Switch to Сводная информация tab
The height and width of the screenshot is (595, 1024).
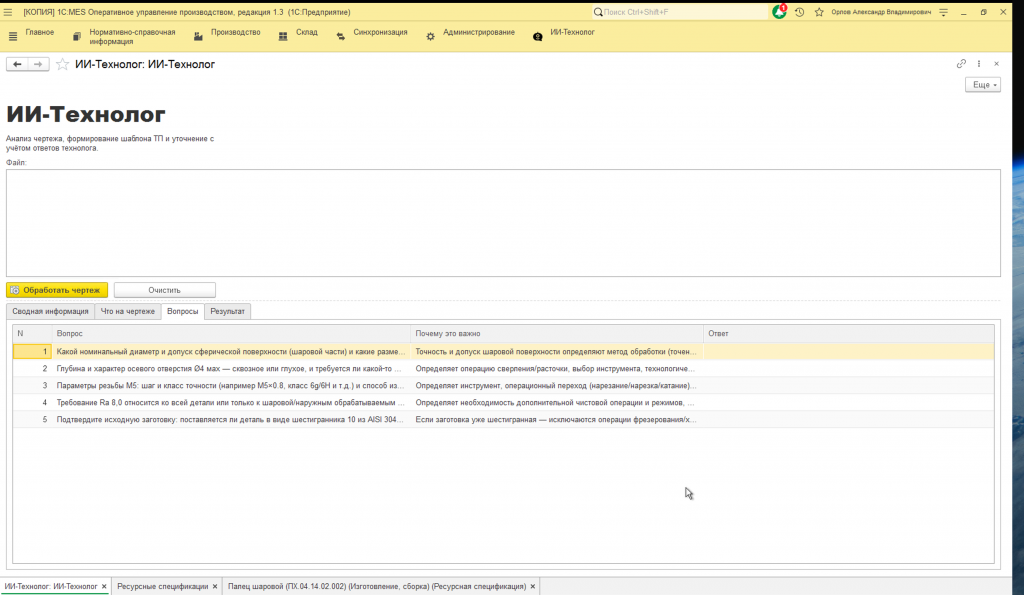tap(50, 312)
